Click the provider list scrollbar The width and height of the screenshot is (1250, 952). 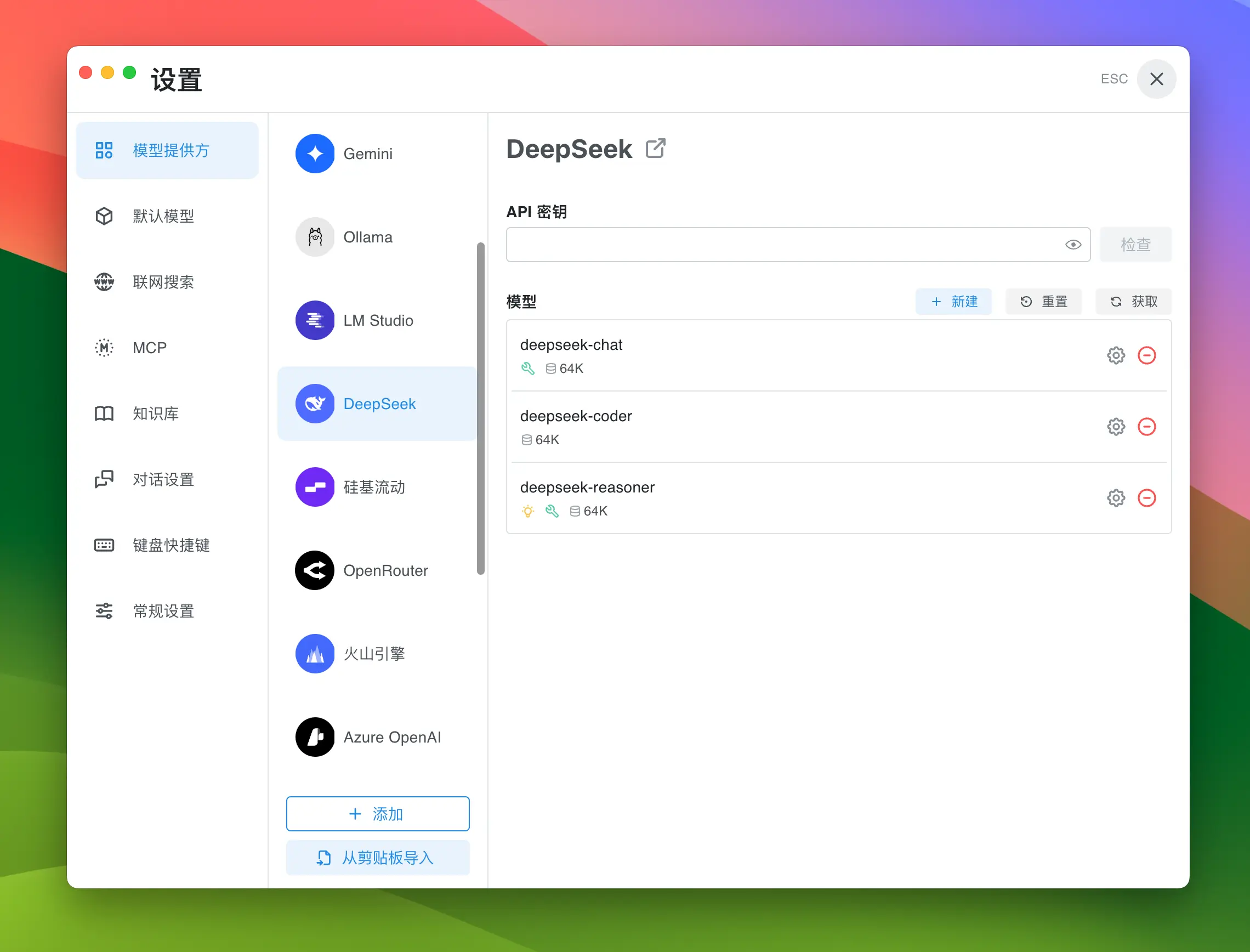tap(481, 408)
